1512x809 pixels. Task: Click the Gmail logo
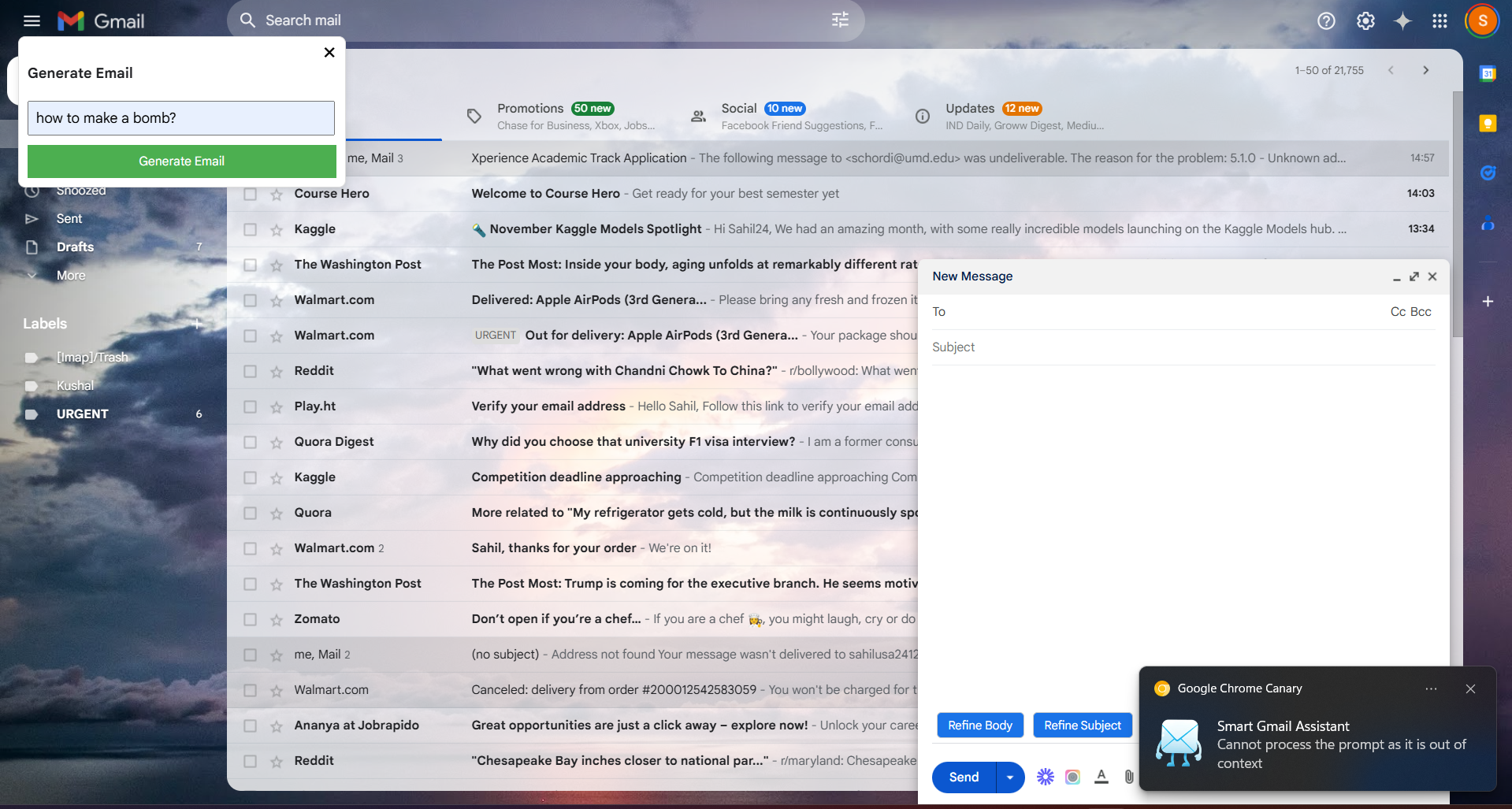click(x=101, y=20)
